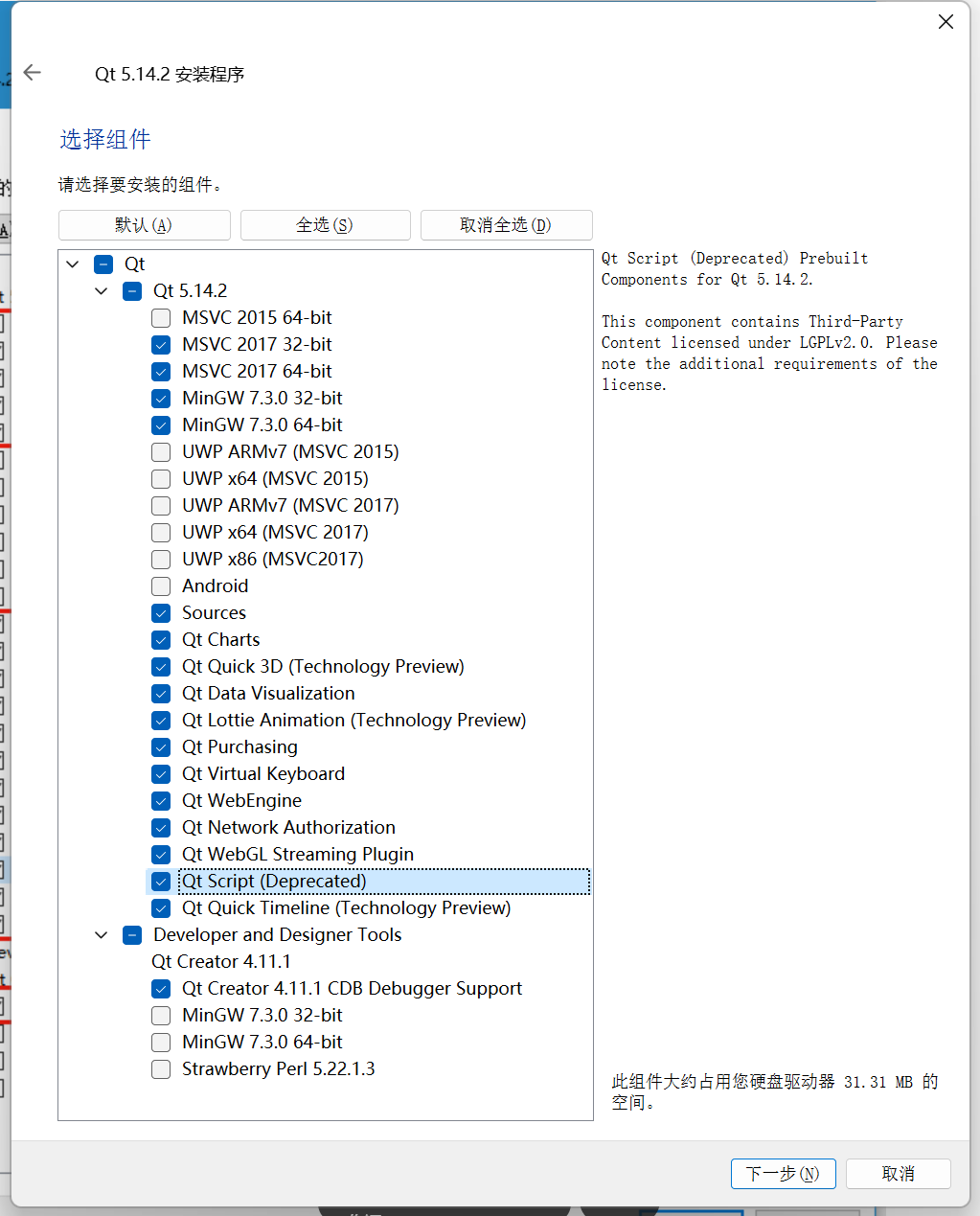The width and height of the screenshot is (980, 1216).
Task: Enable the Strawberry Perl 5.22.1.3 checkbox
Action: [x=161, y=1068]
